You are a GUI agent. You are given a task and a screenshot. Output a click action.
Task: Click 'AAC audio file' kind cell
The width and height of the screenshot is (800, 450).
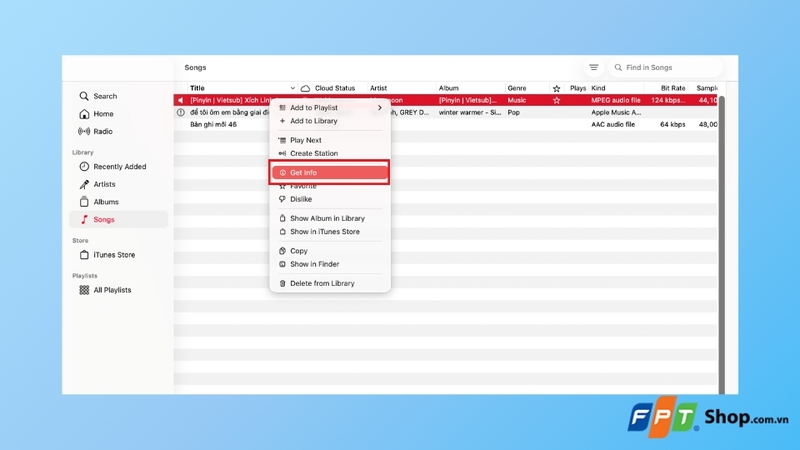click(x=613, y=124)
